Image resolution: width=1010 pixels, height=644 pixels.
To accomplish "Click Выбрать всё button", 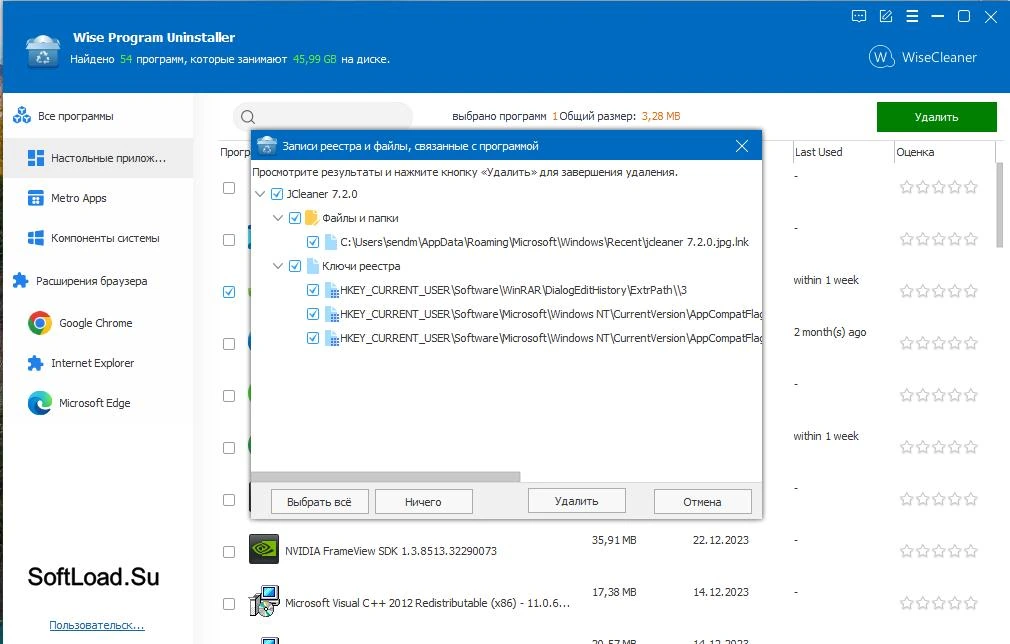I will [x=319, y=502].
